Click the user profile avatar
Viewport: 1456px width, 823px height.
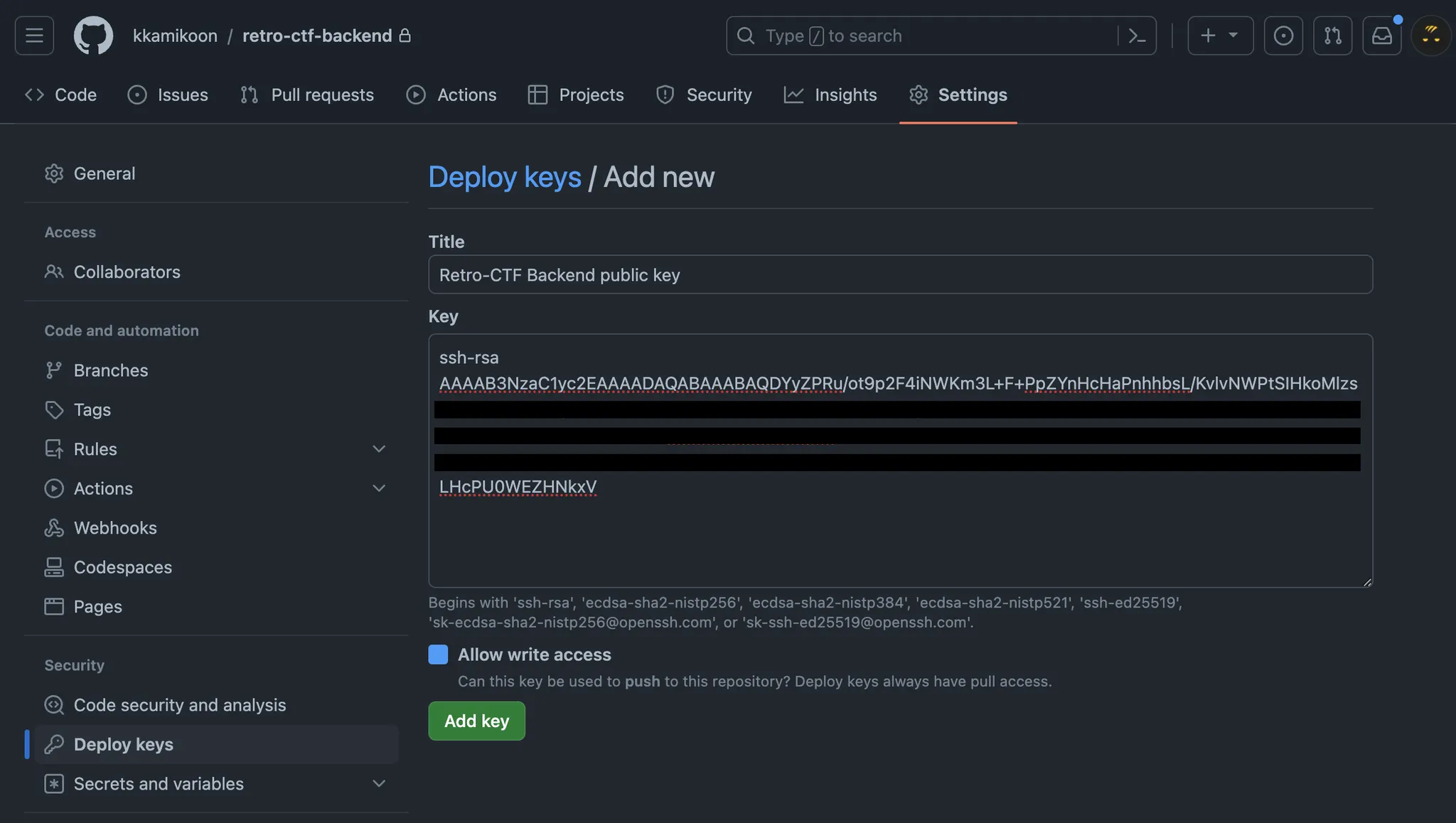tap(1430, 36)
